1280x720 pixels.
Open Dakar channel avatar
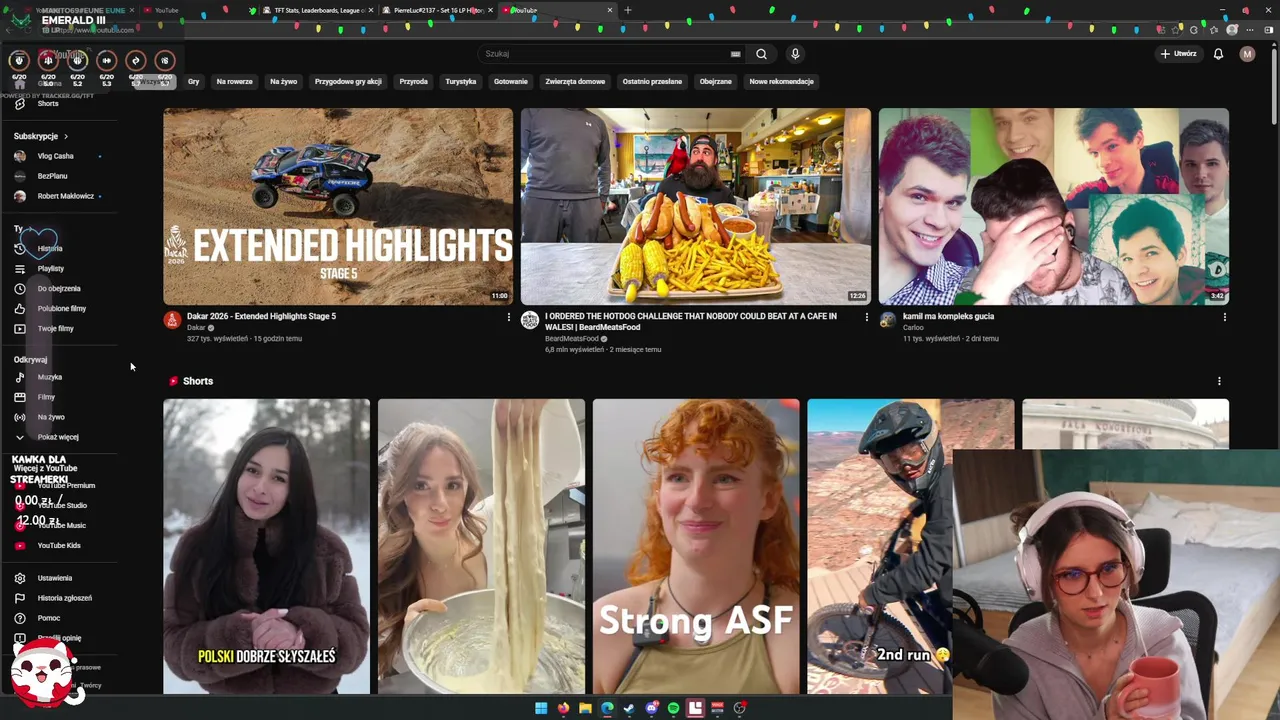click(x=172, y=320)
